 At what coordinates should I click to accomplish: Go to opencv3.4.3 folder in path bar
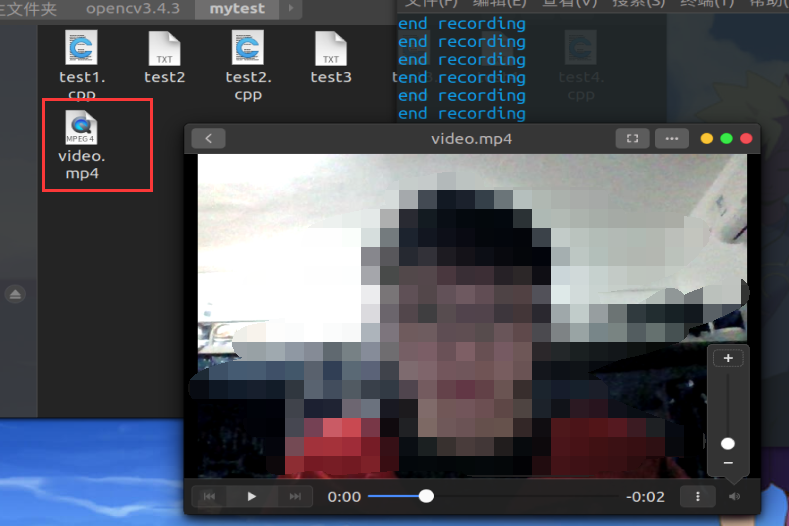[133, 9]
